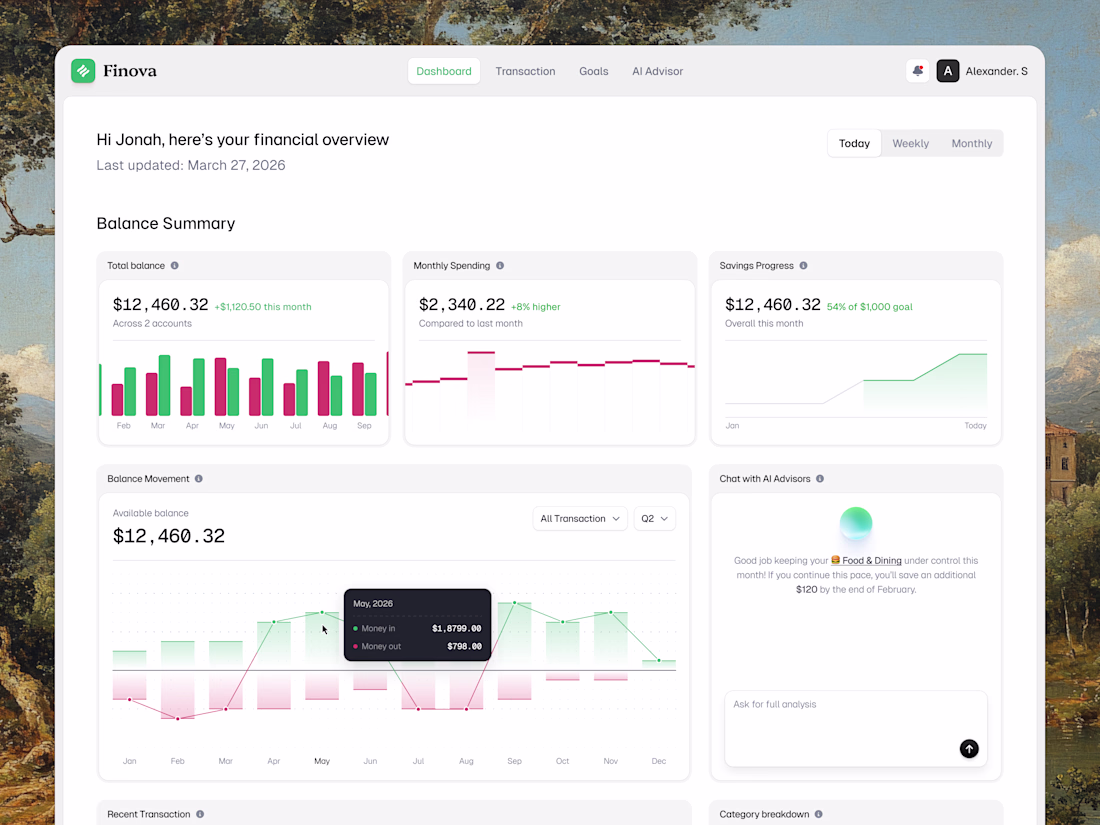Click the "+8% higher" text
The width and height of the screenshot is (1100, 825).
(x=535, y=307)
